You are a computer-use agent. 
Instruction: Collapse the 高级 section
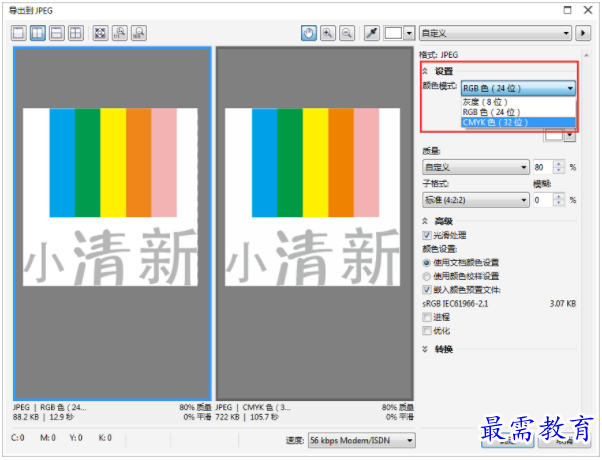tap(425, 221)
